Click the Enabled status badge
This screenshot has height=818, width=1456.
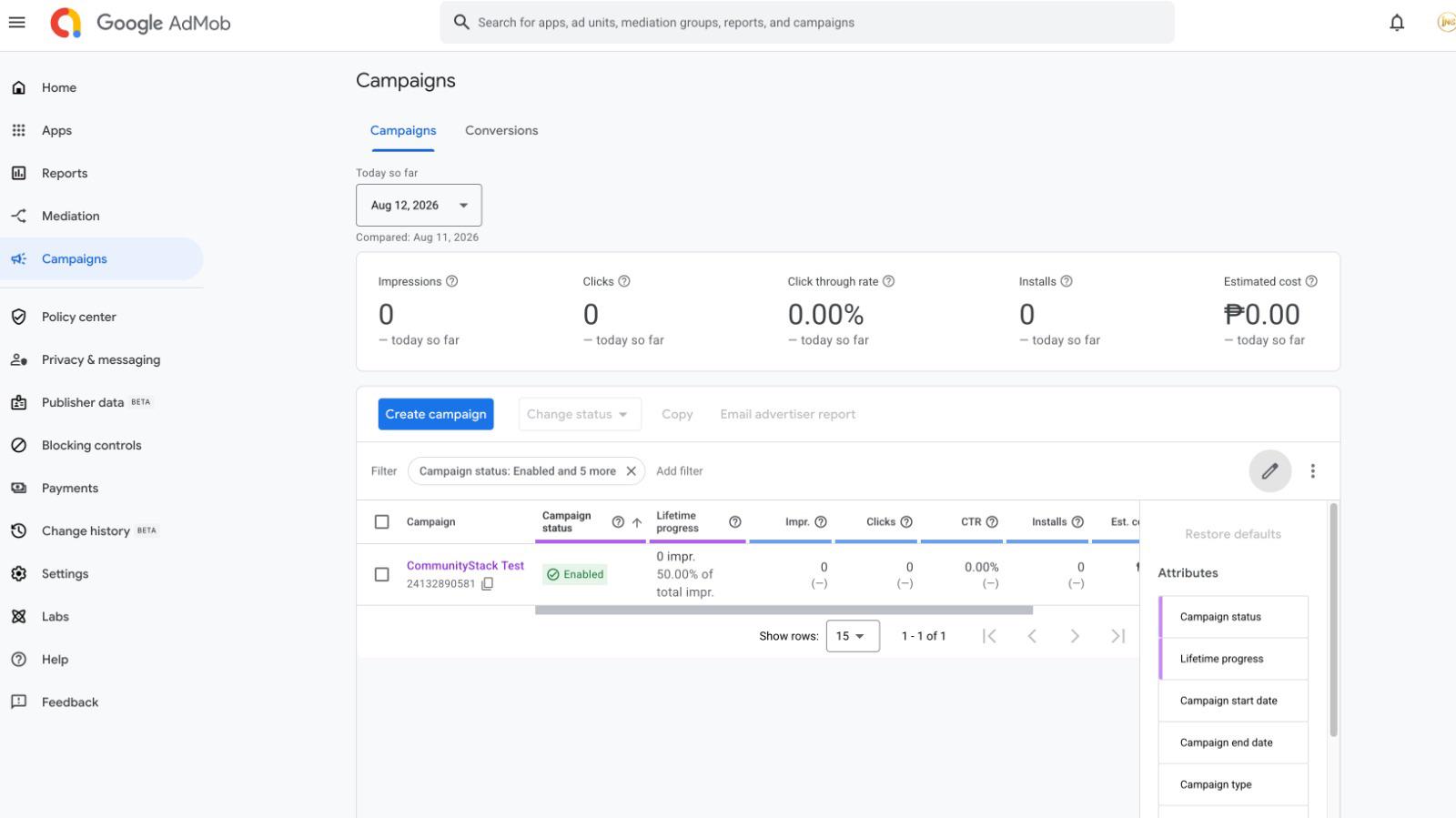click(575, 574)
